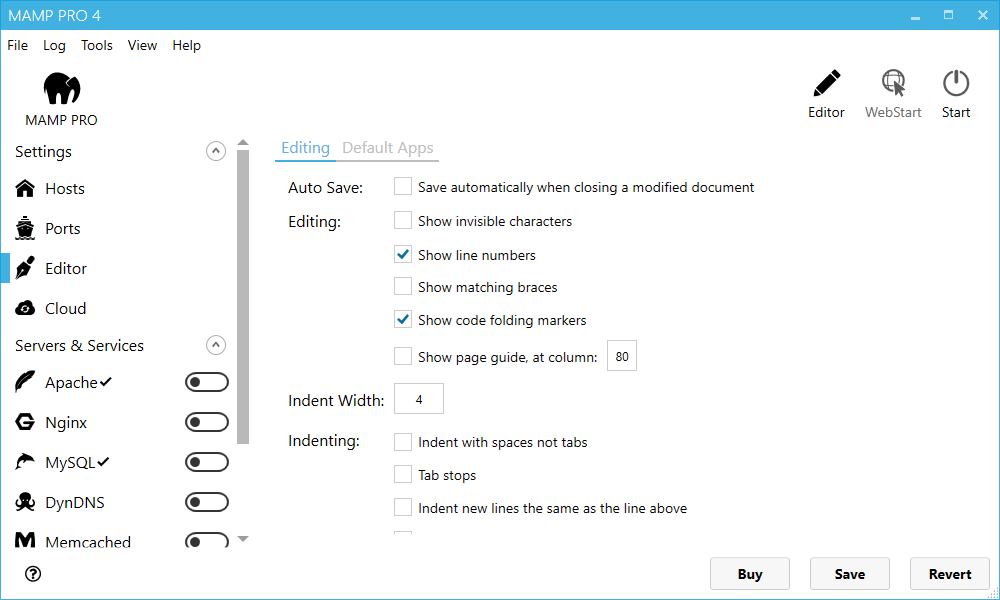Toggle the Memcached service switch
Viewport: 1000px width, 600px height.
pos(207,541)
